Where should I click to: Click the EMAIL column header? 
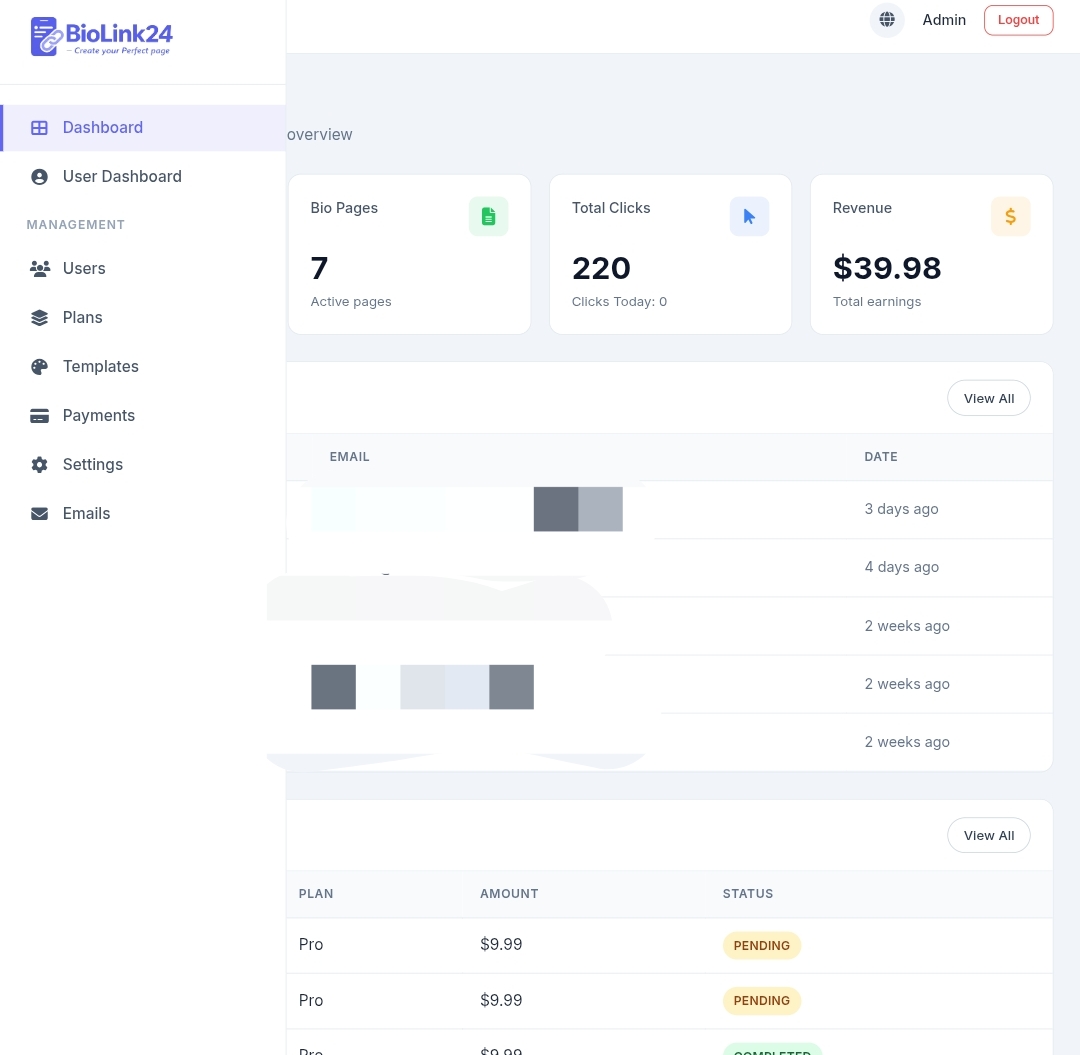pyautogui.click(x=349, y=456)
